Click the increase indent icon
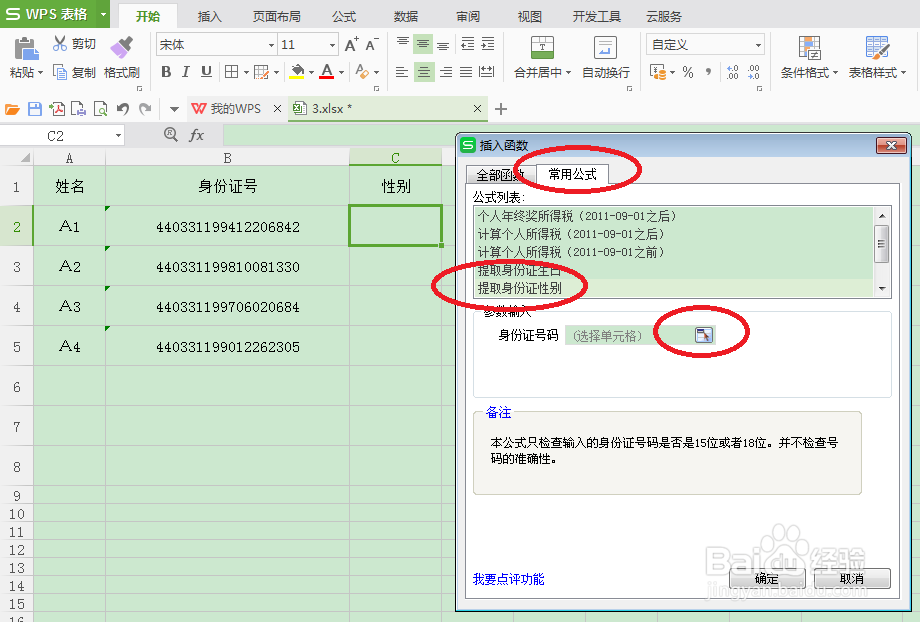 click(x=488, y=44)
